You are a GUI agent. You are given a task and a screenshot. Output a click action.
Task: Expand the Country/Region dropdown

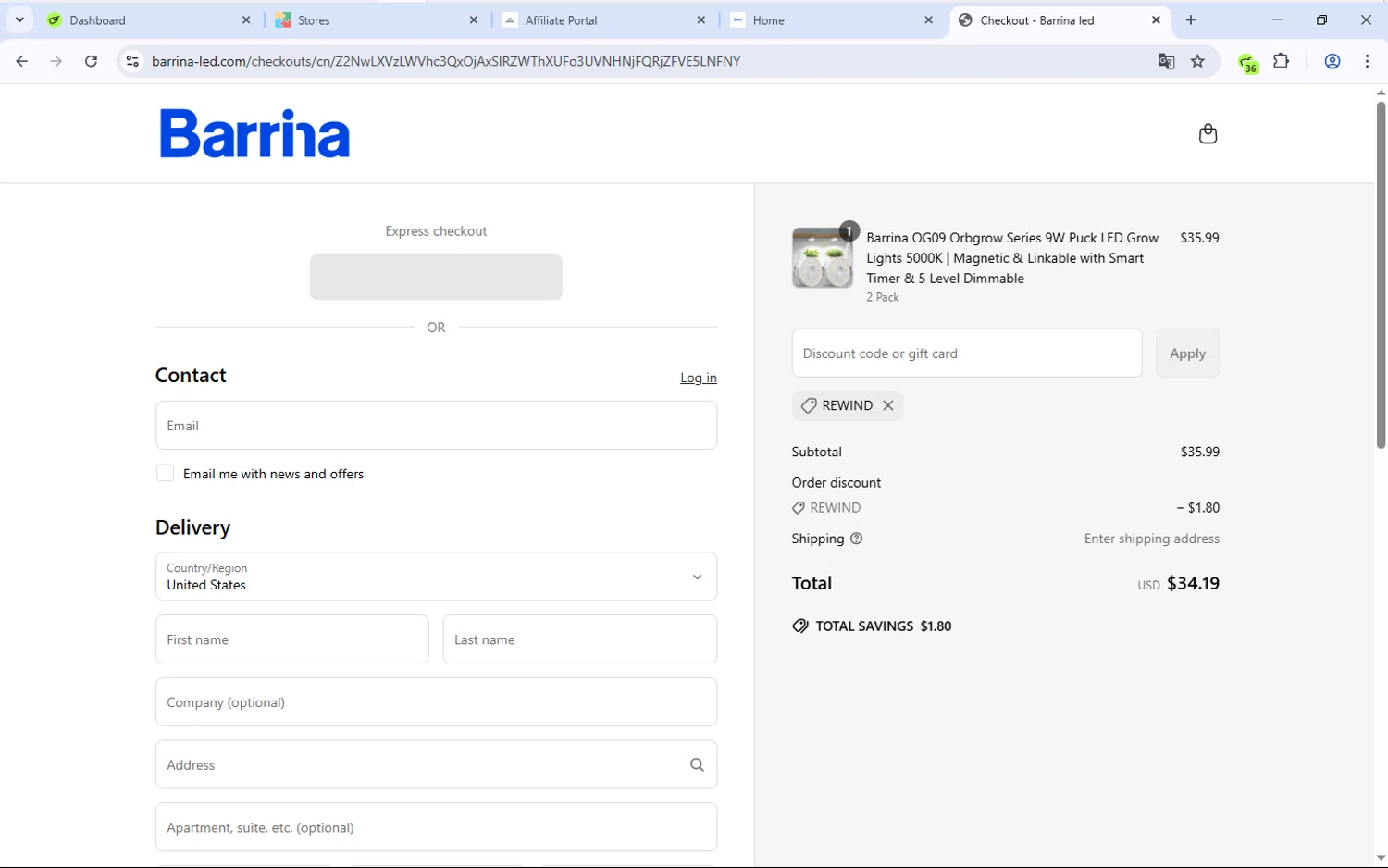point(436,577)
